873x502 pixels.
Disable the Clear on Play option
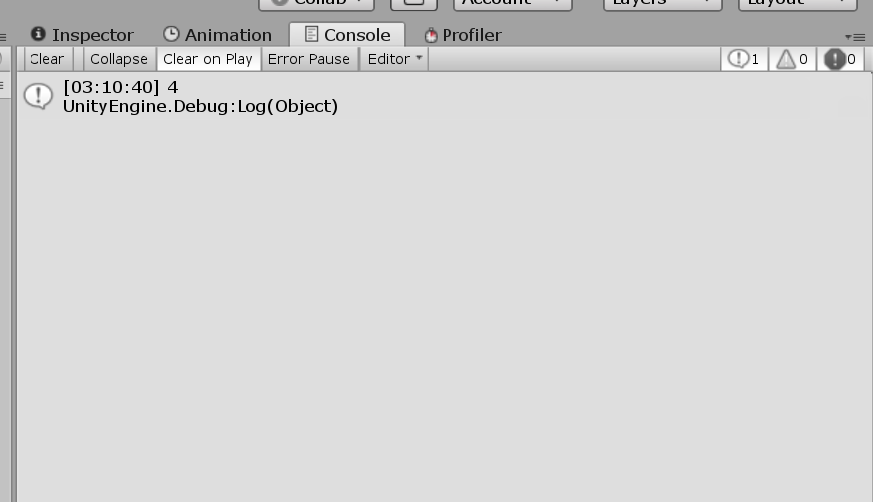click(208, 59)
